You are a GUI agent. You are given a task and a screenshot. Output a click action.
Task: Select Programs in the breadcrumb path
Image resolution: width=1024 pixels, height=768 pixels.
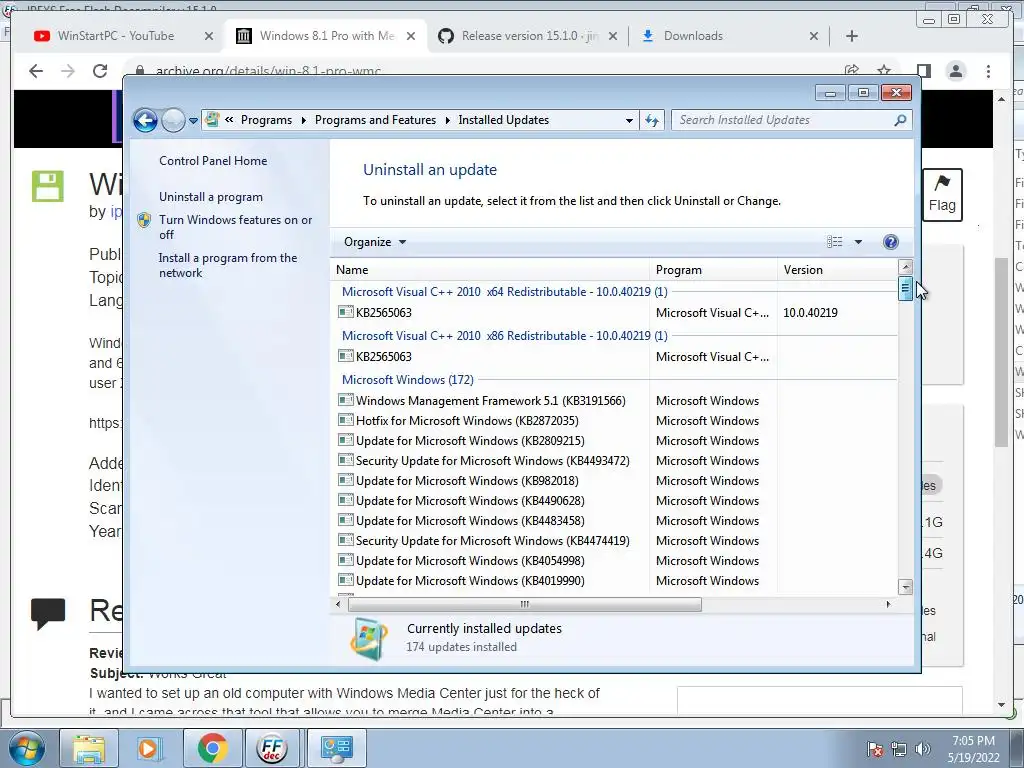(x=266, y=120)
